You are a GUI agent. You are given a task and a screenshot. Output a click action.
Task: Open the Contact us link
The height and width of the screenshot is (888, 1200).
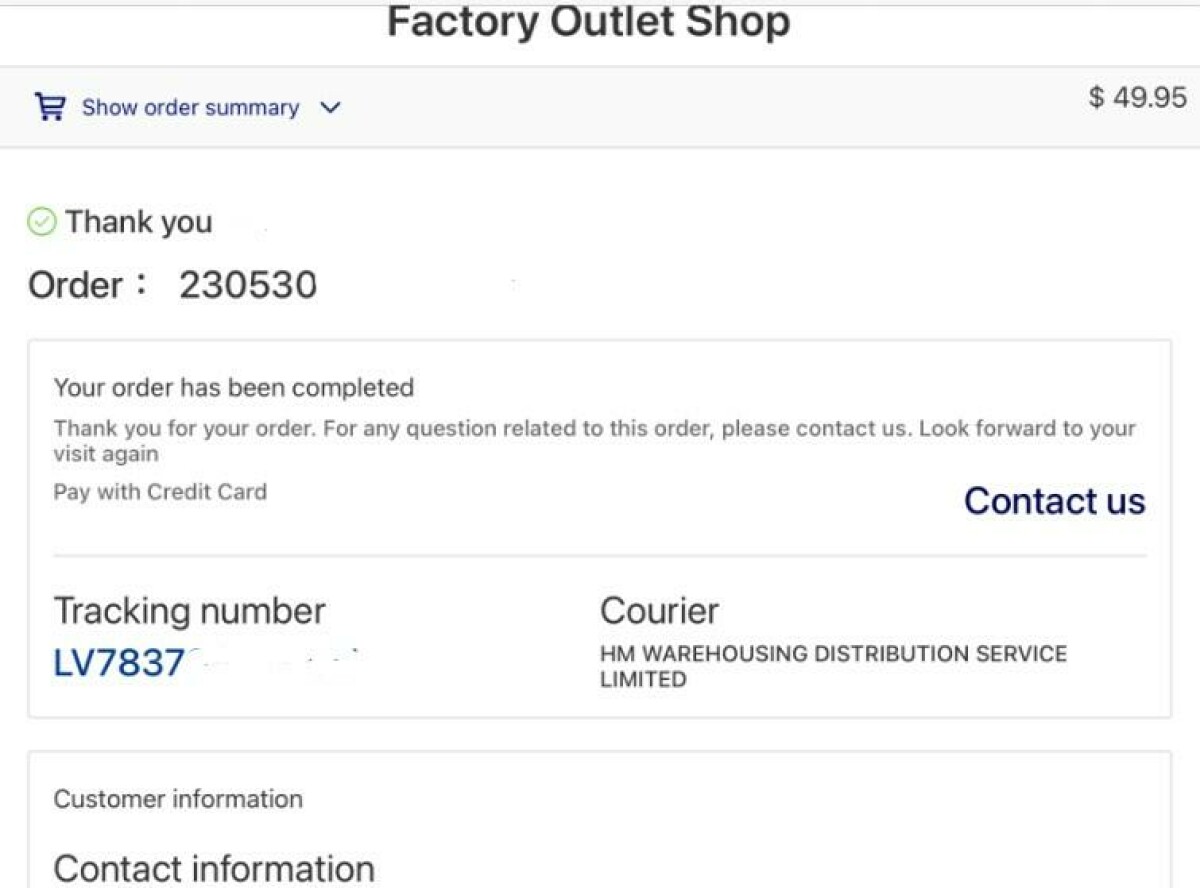click(x=1054, y=501)
